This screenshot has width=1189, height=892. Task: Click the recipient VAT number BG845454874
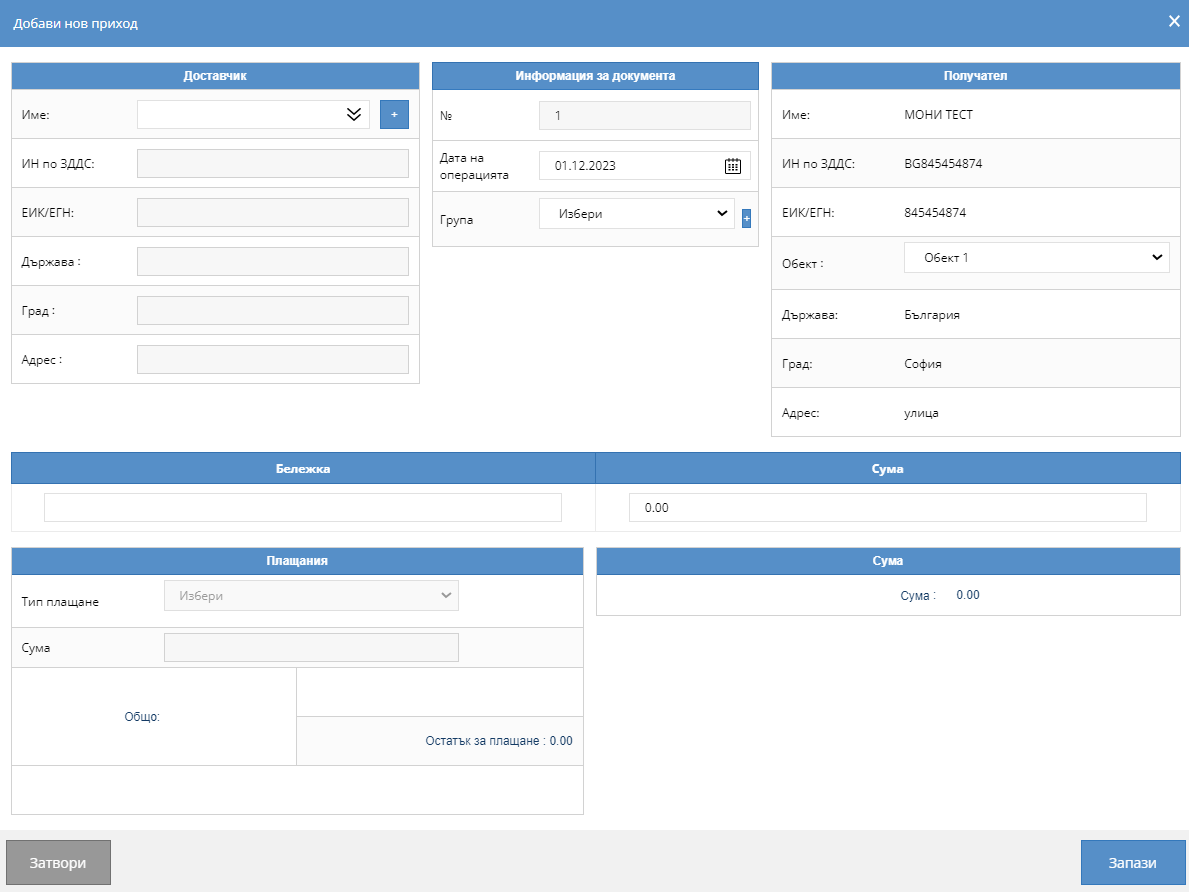click(943, 164)
